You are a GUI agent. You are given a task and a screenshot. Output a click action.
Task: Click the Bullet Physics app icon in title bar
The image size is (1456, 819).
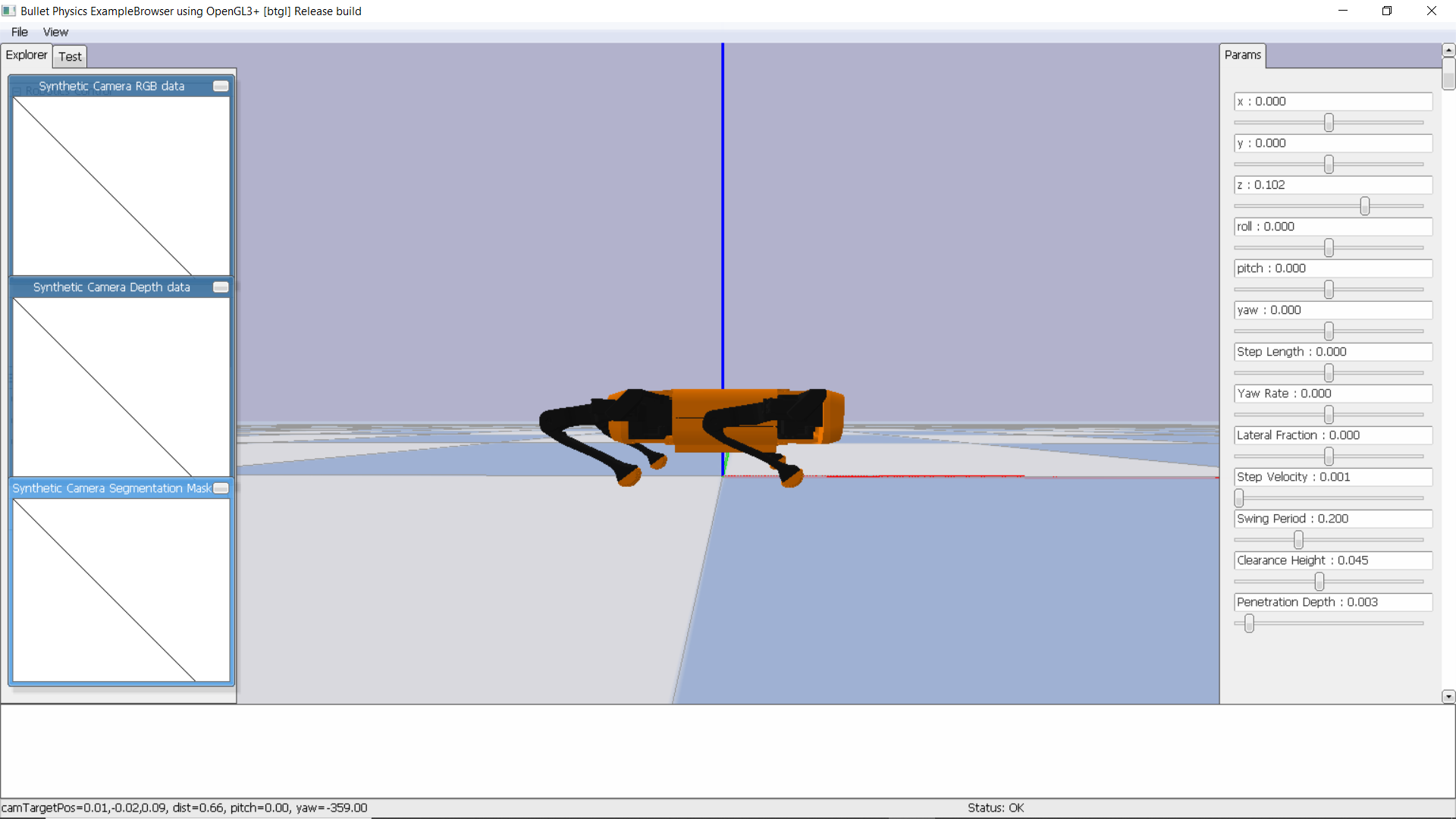[9, 11]
